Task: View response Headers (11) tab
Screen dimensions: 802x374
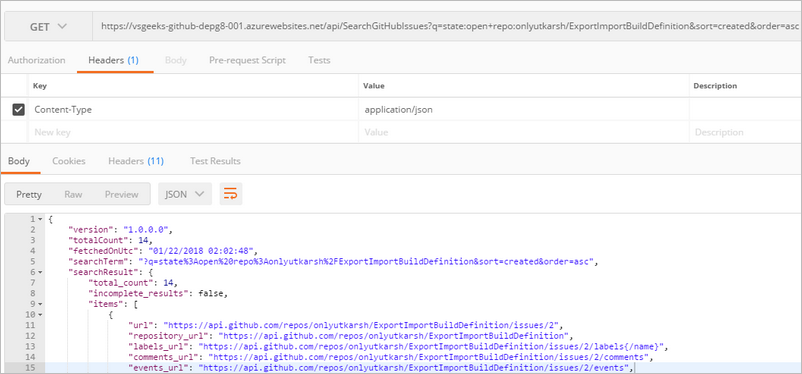Action: (136, 161)
